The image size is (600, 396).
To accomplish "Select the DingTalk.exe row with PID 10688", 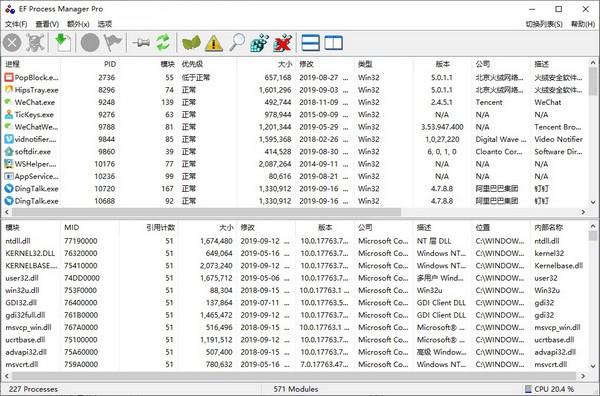I will (295, 201).
